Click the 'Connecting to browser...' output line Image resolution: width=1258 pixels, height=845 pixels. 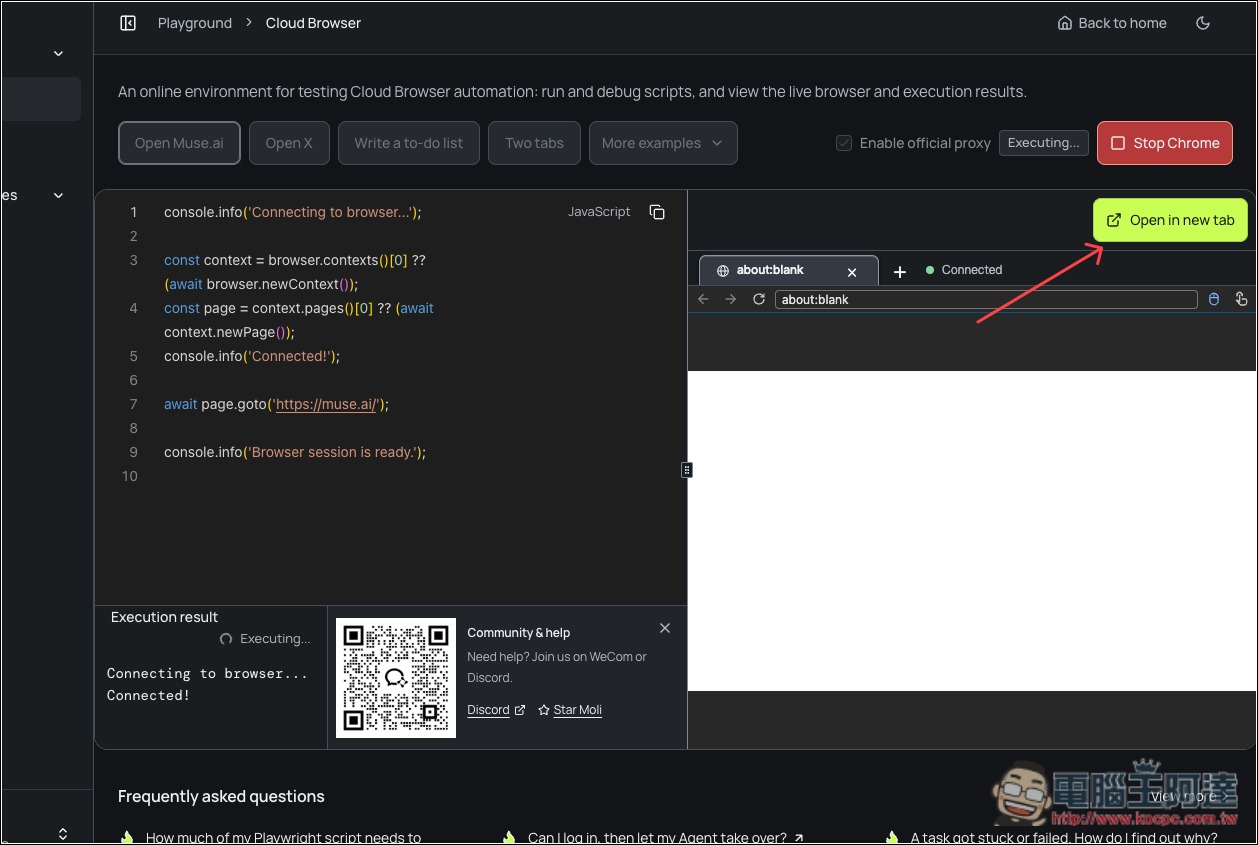pos(207,673)
